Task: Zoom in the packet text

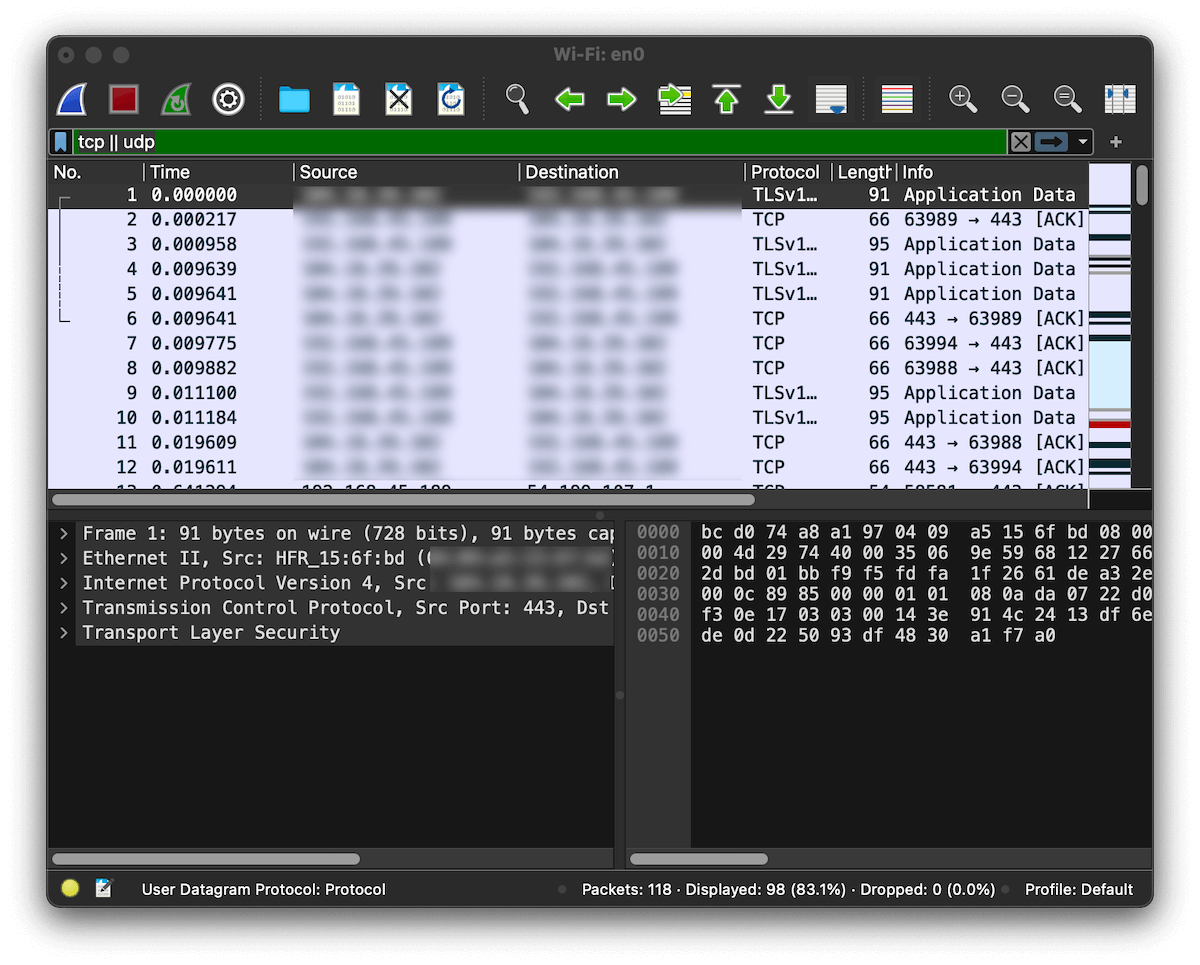Action: point(963,99)
